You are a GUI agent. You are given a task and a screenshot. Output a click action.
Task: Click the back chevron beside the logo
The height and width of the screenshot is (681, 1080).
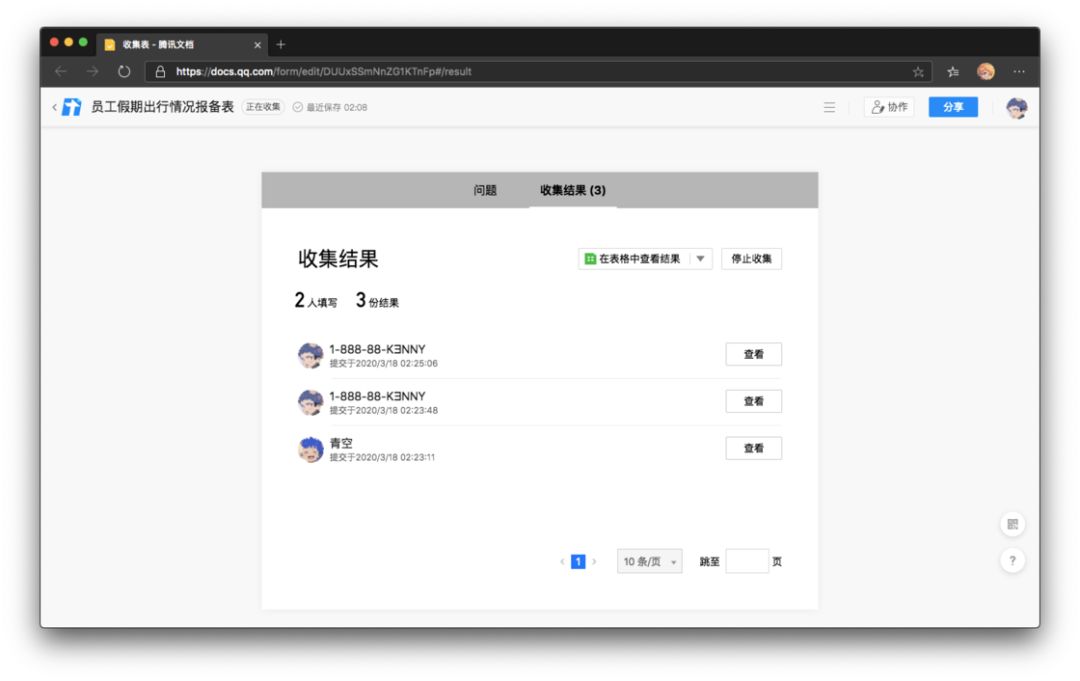pos(54,107)
